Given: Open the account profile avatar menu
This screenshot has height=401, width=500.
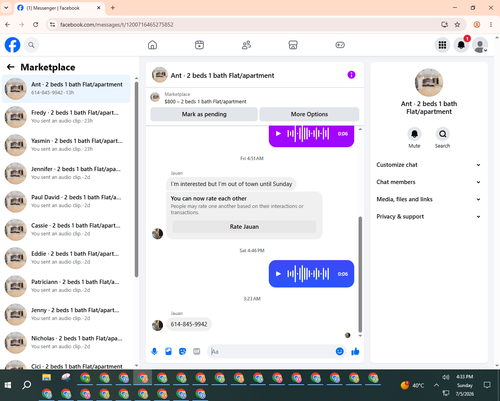Looking at the screenshot, I should click(480, 45).
